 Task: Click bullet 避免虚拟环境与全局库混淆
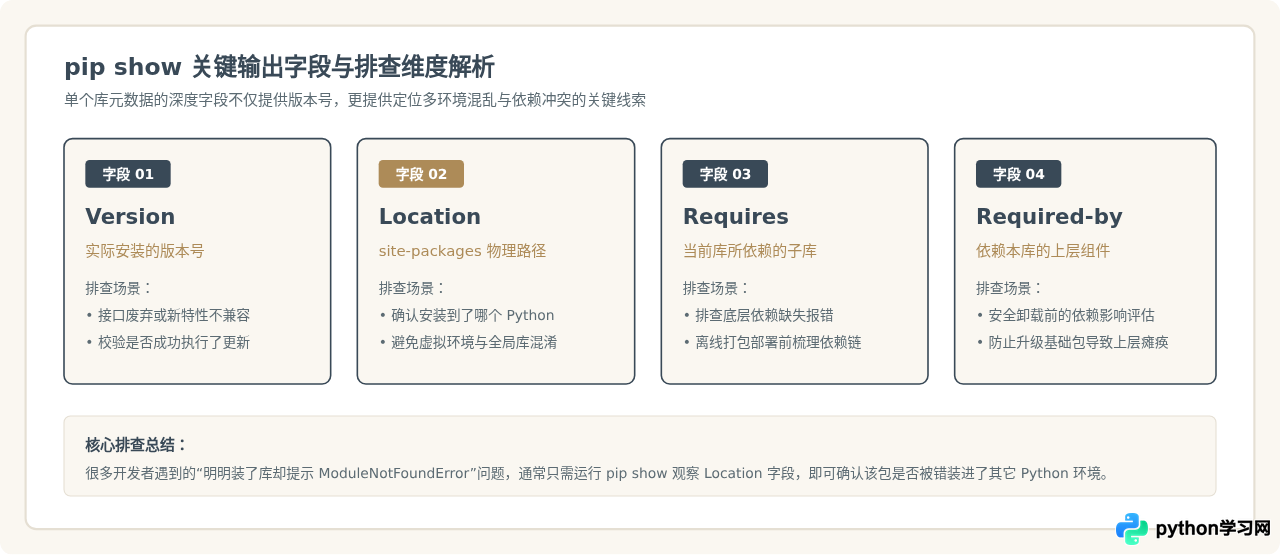[468, 342]
